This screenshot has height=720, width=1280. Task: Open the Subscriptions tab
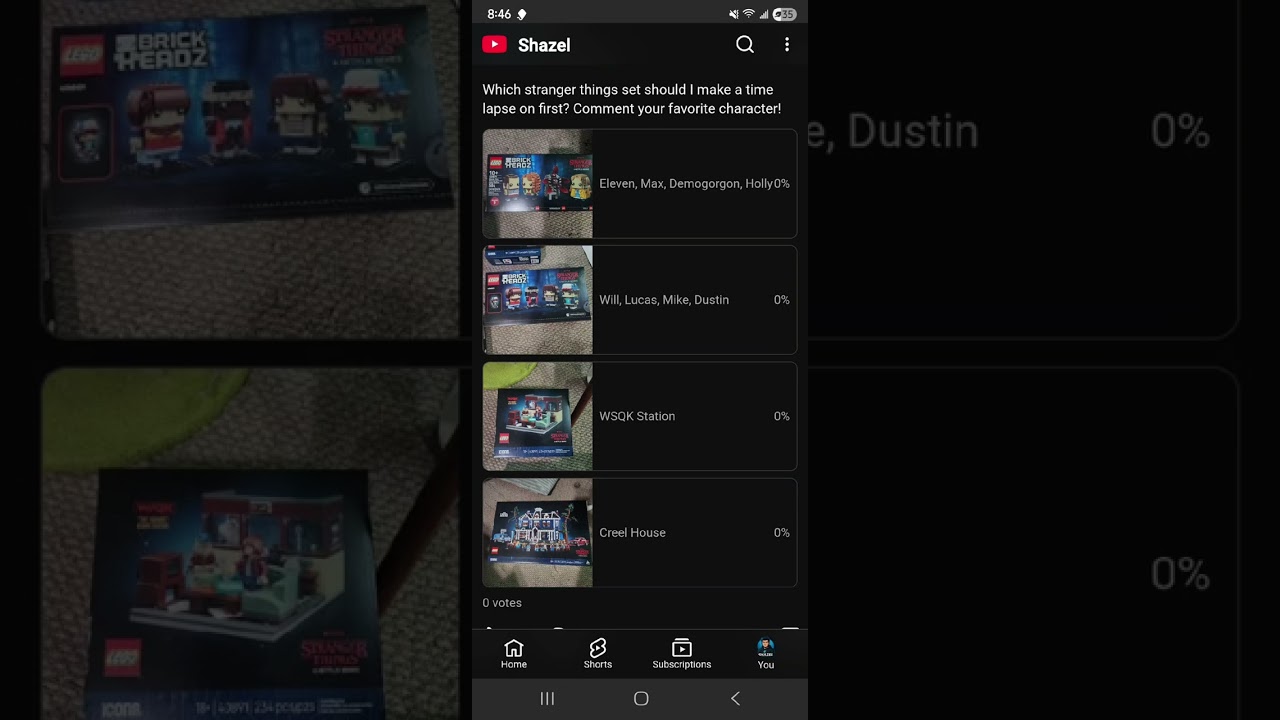pyautogui.click(x=682, y=654)
